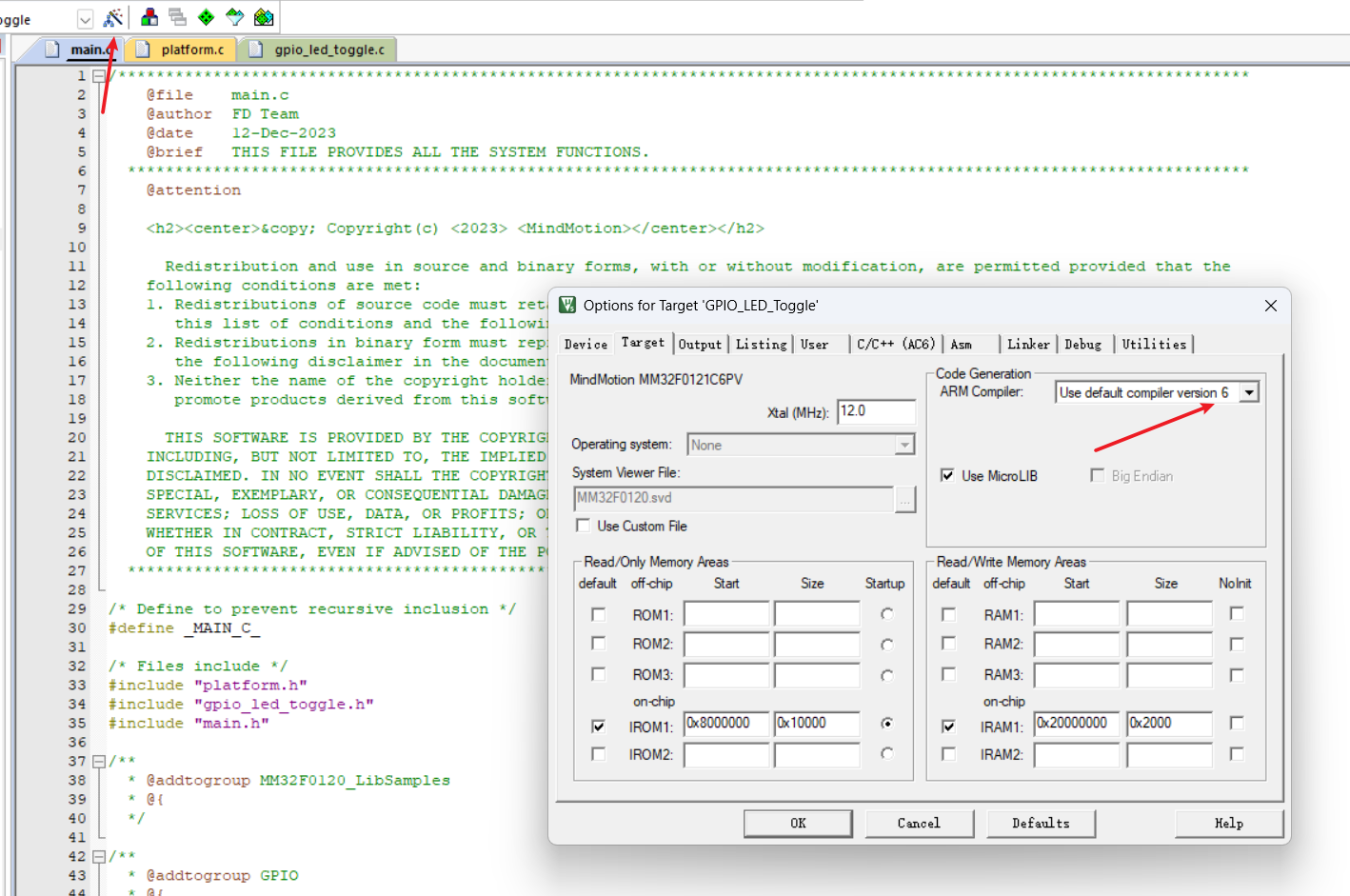Screen dimensions: 1350x896
Task: Switch to the Debug tab
Action: coord(1082,345)
